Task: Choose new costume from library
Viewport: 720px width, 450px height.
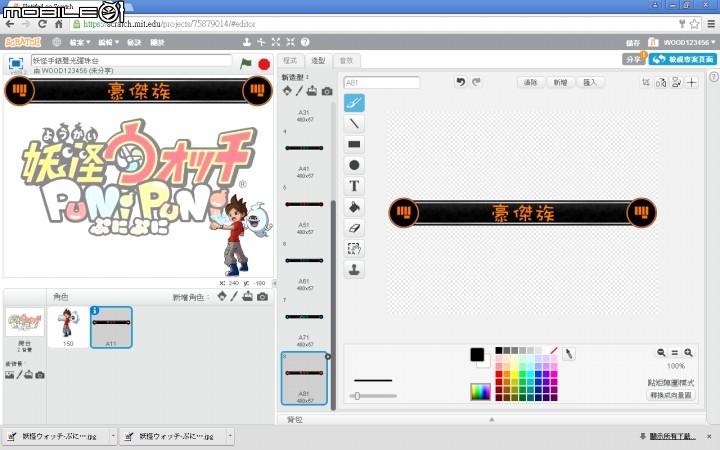Action: [287, 90]
